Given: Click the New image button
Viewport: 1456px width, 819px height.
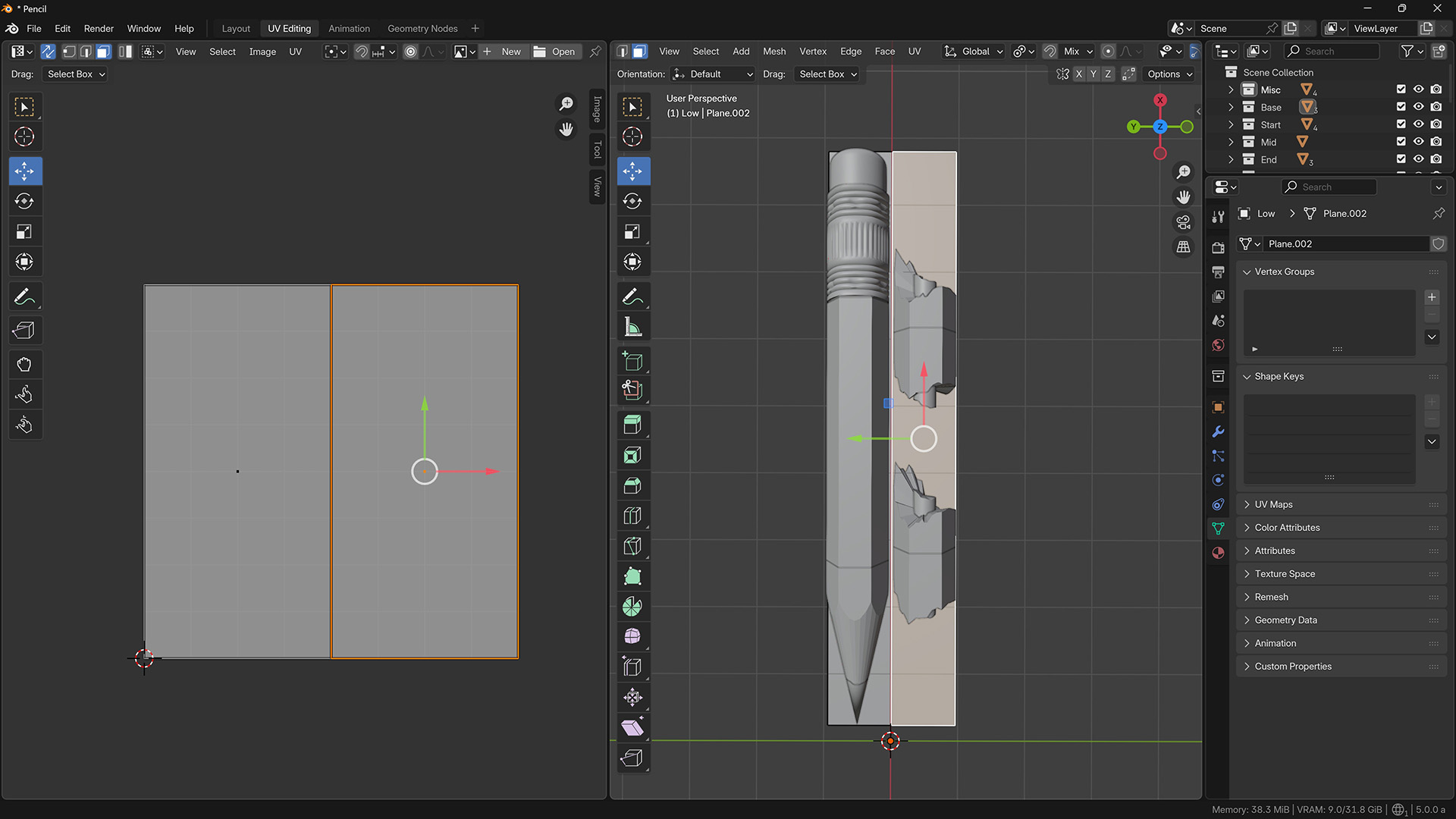Looking at the screenshot, I should [504, 52].
